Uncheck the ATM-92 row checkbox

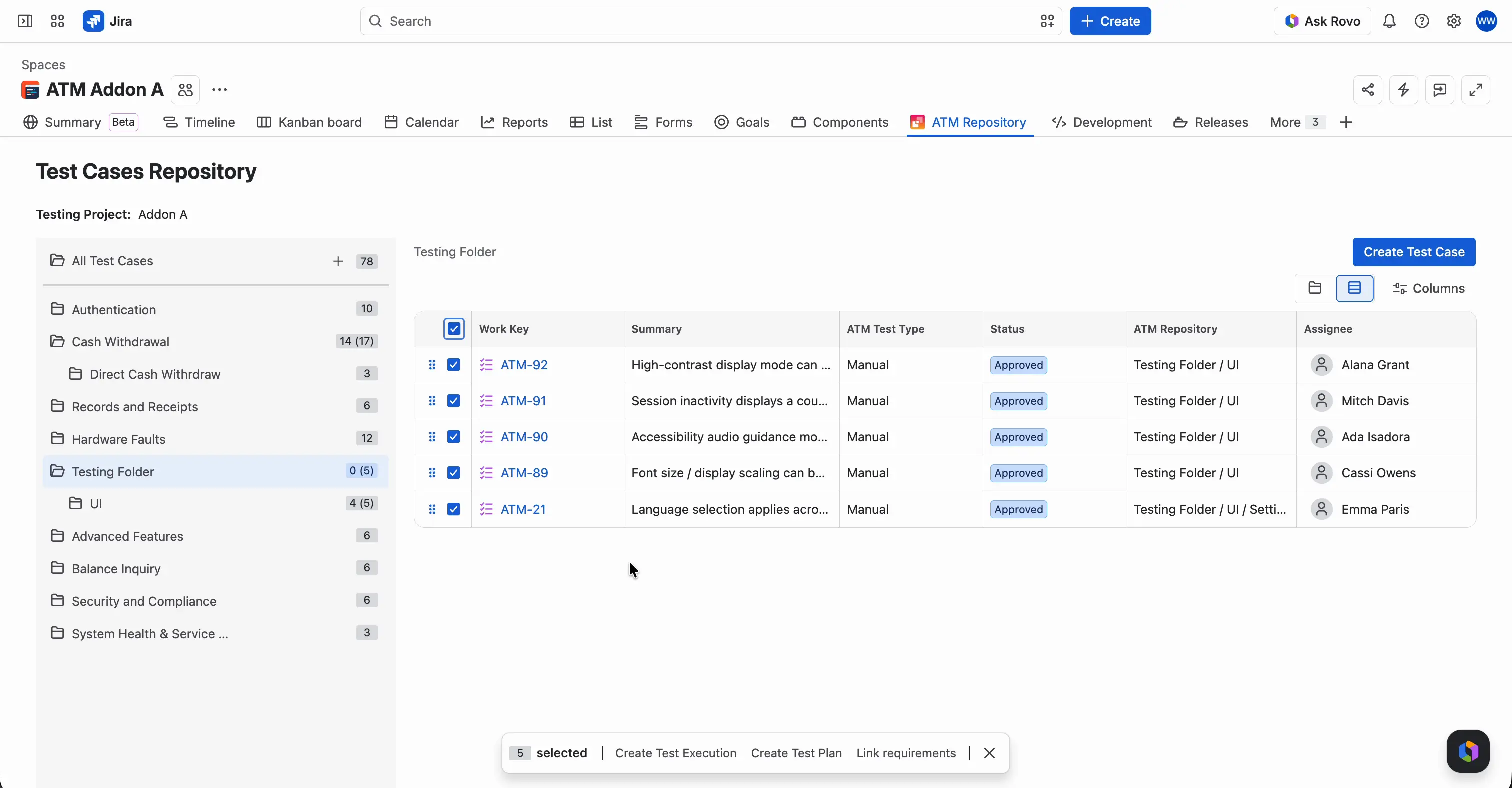[453, 365]
